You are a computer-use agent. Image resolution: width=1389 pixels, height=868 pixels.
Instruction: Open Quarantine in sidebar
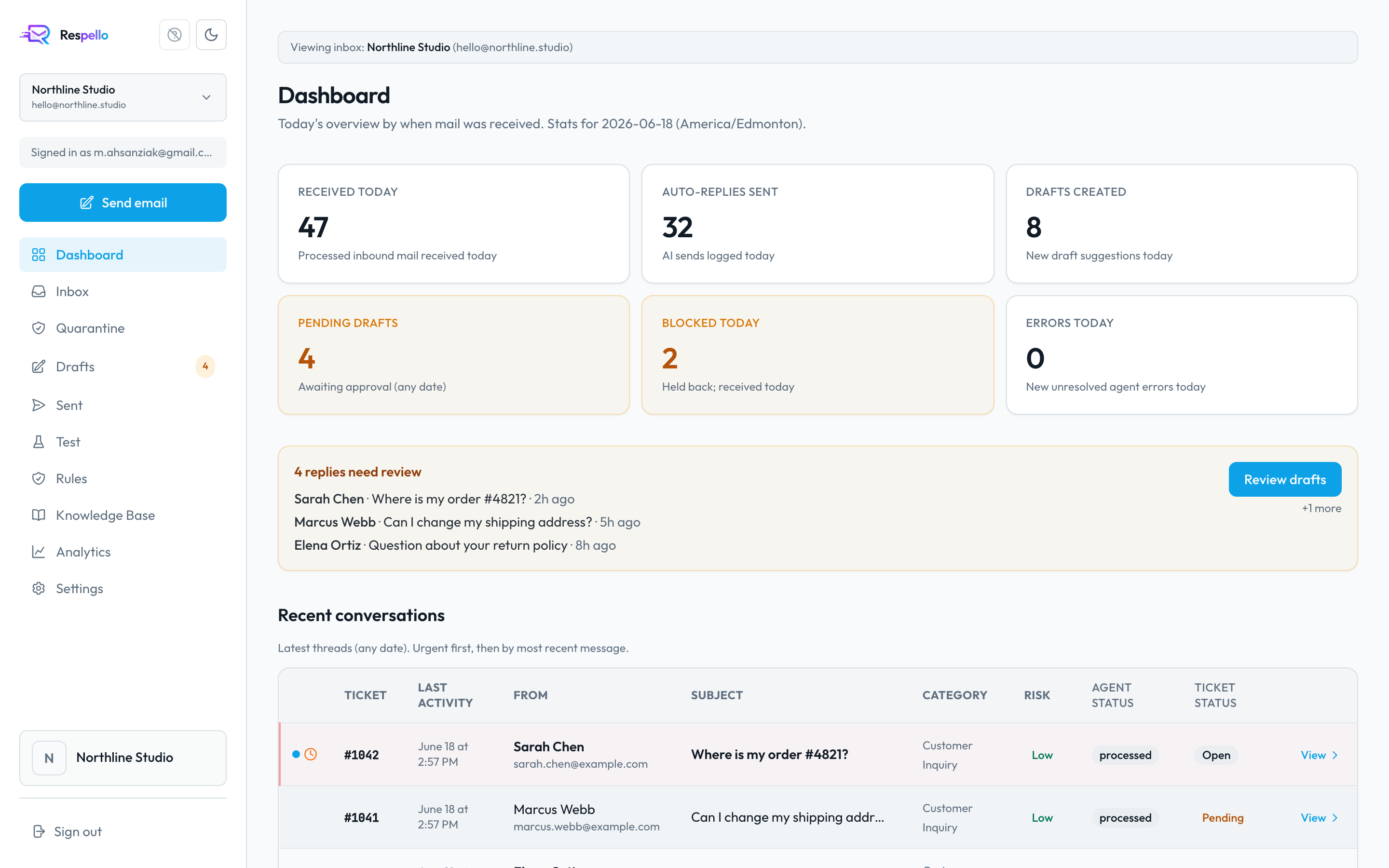(123, 328)
